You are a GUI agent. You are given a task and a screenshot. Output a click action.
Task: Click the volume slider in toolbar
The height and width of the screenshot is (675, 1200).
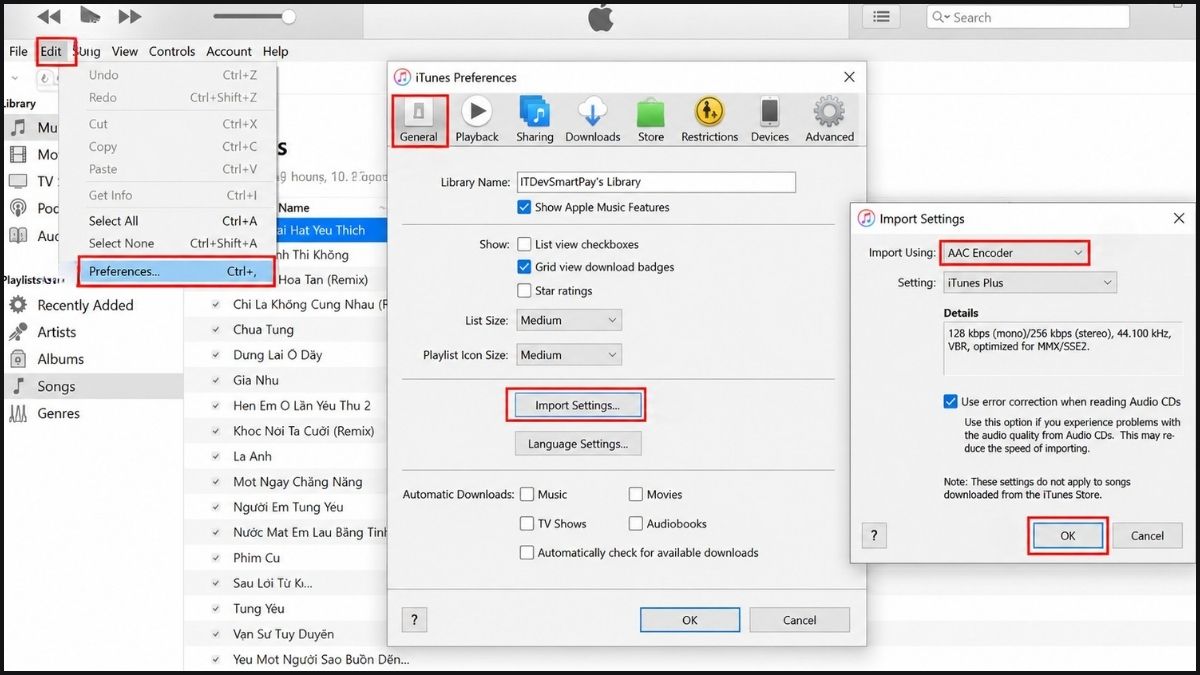254,16
